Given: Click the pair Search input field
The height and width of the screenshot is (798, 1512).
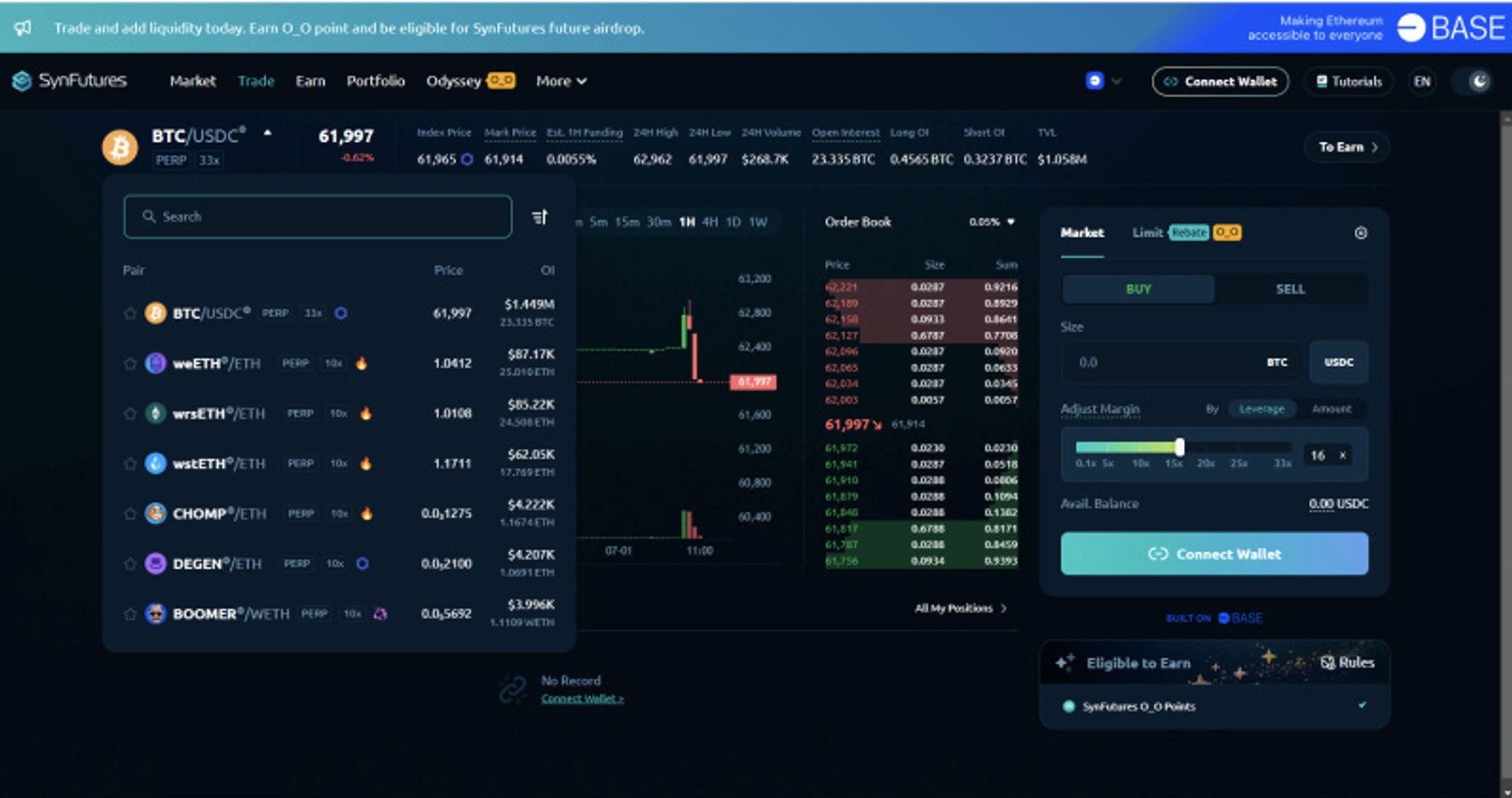Looking at the screenshot, I should [x=317, y=217].
